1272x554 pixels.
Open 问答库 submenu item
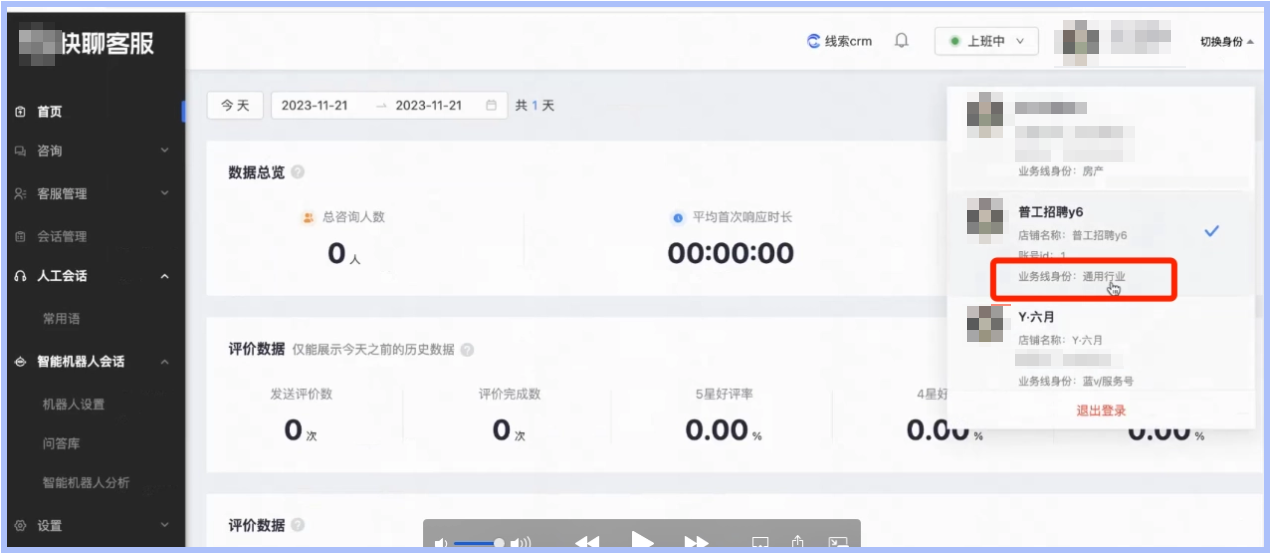coord(60,444)
